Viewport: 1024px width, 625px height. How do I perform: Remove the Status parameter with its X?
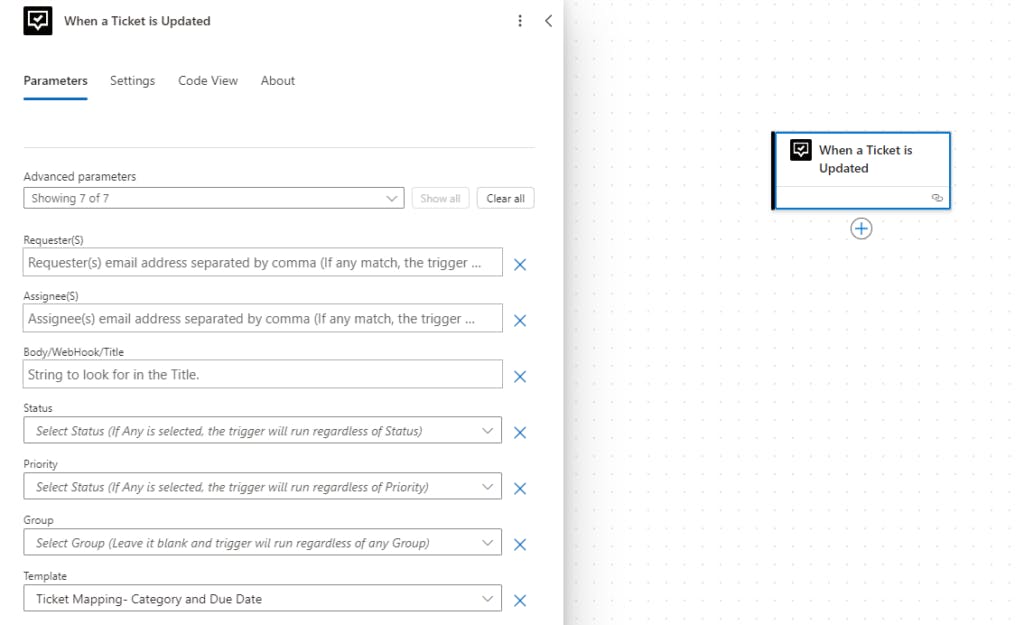point(520,432)
